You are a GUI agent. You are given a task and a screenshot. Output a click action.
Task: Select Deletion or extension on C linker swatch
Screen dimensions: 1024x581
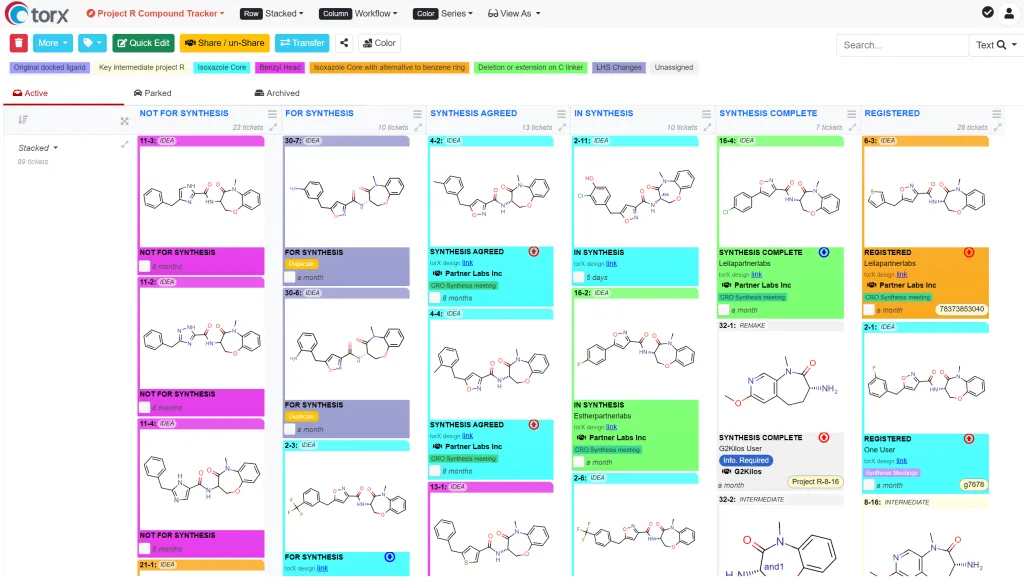point(530,67)
